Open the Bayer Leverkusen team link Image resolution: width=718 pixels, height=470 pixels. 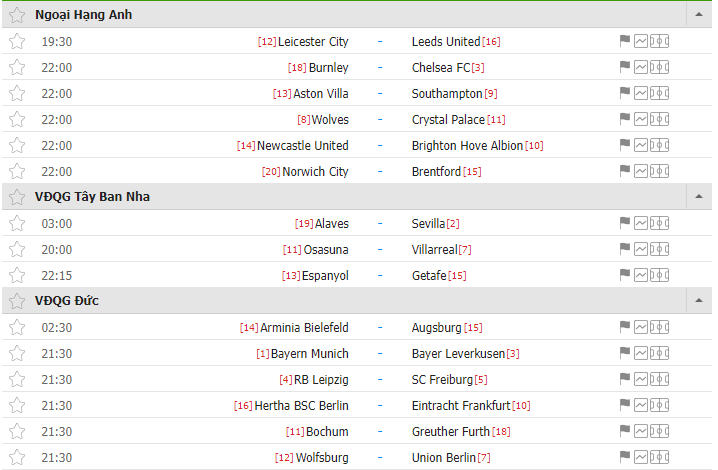pyautogui.click(x=458, y=354)
